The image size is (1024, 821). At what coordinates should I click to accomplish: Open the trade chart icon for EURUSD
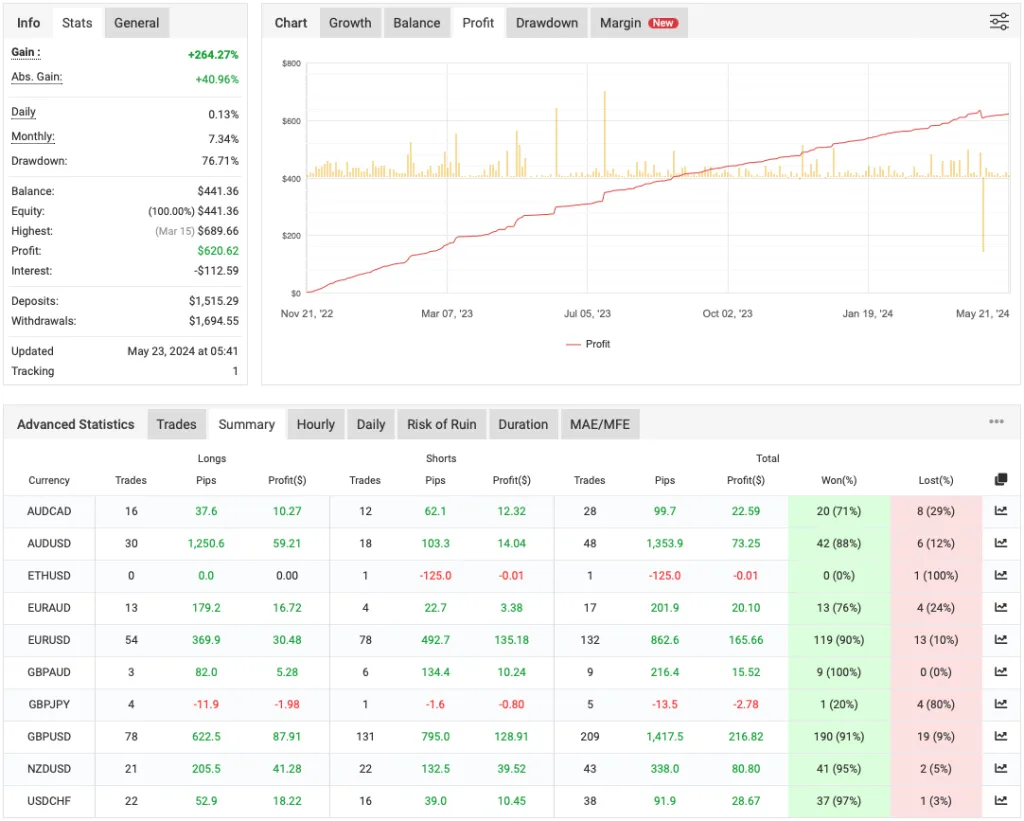[x=1000, y=640]
